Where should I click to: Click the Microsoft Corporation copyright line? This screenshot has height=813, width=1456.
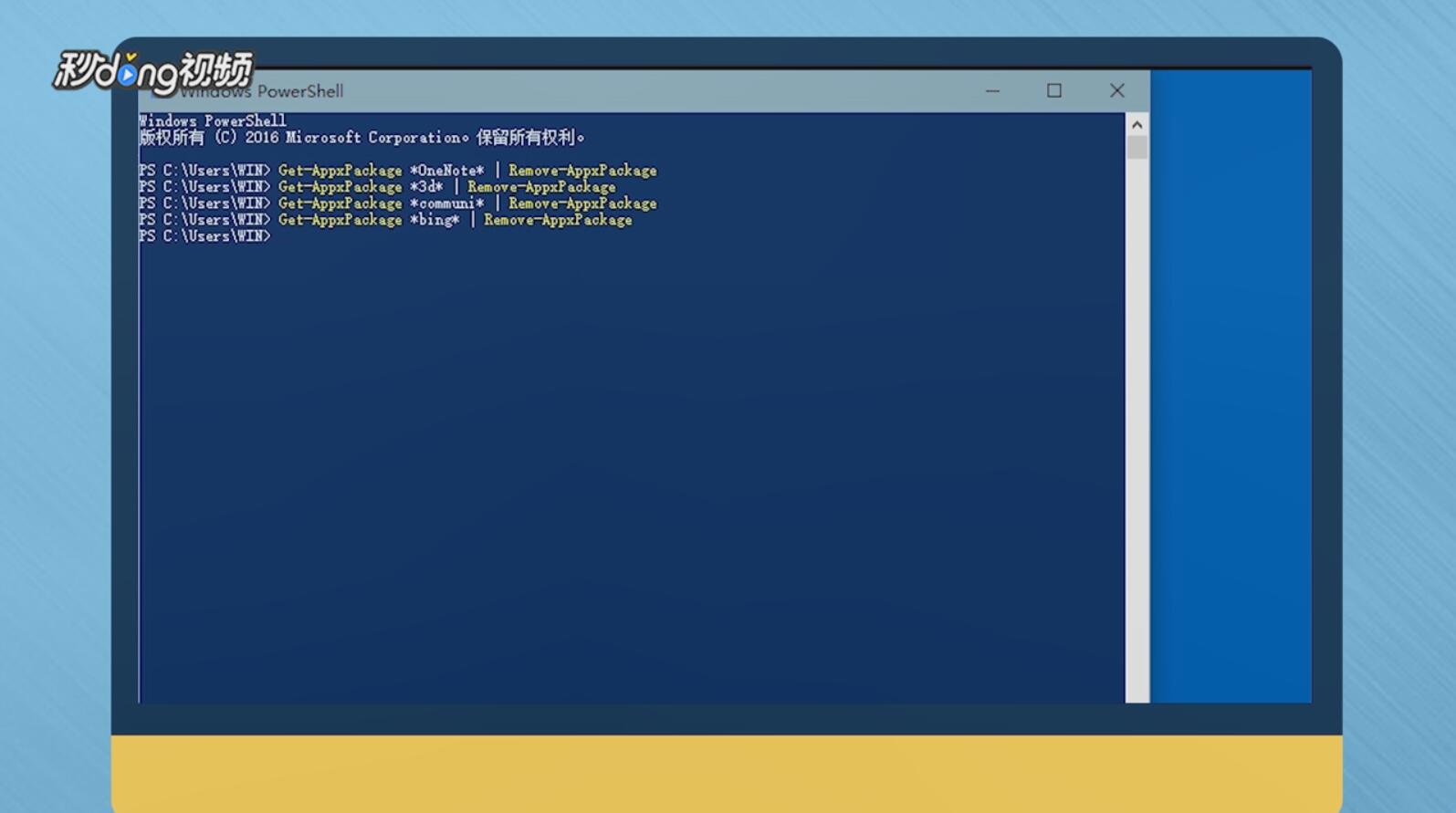point(361,138)
